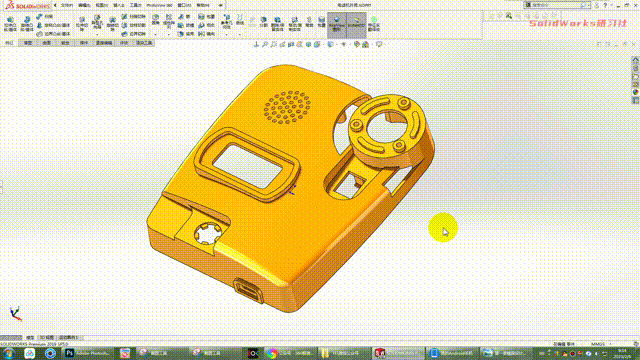The width and height of the screenshot is (640, 360).
Task: Choose the Mirror (镜向) feature
Action: tap(206, 34)
